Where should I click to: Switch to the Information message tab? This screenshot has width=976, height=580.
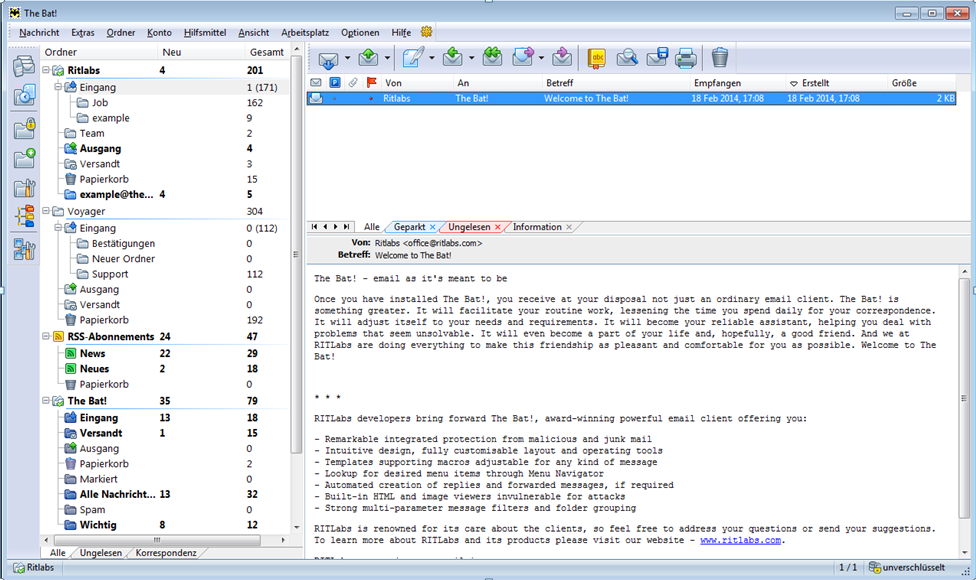click(537, 227)
